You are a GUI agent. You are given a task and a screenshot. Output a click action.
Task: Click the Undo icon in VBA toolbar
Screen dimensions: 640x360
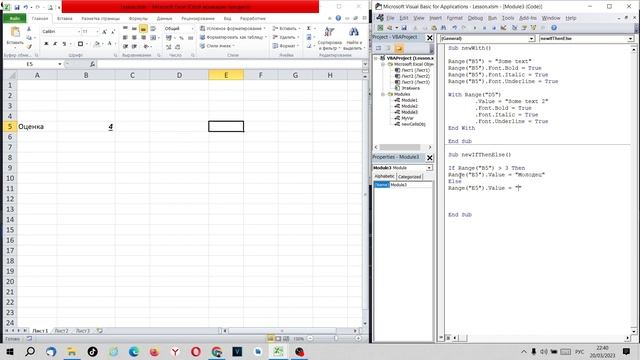pyautogui.click(x=454, y=28)
